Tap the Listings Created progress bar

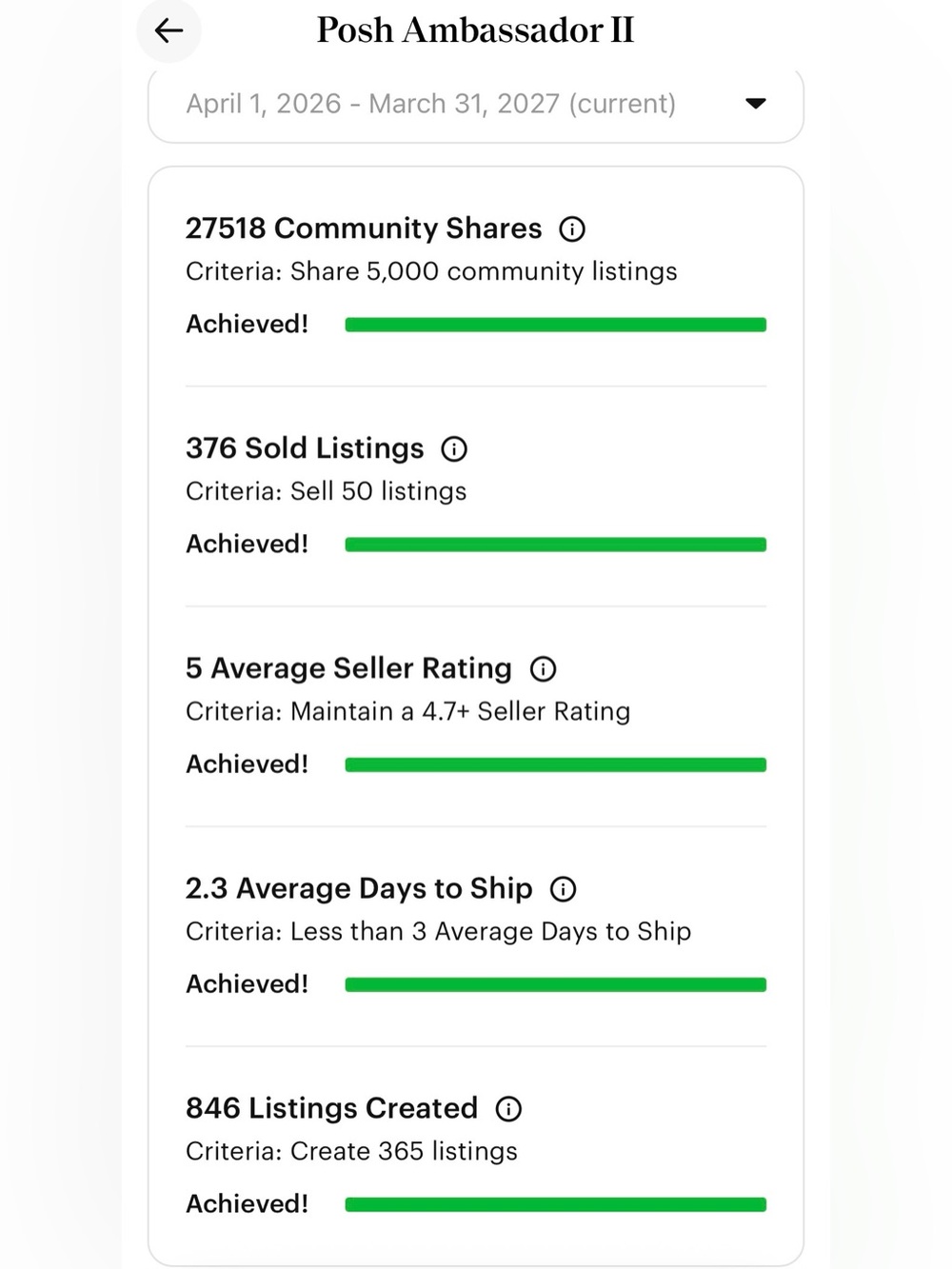point(556,1204)
